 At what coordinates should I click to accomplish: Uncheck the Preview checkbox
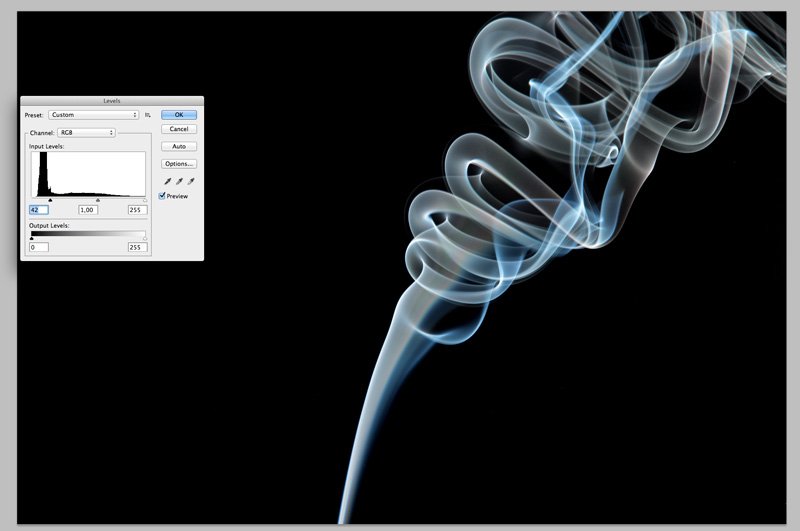point(163,196)
